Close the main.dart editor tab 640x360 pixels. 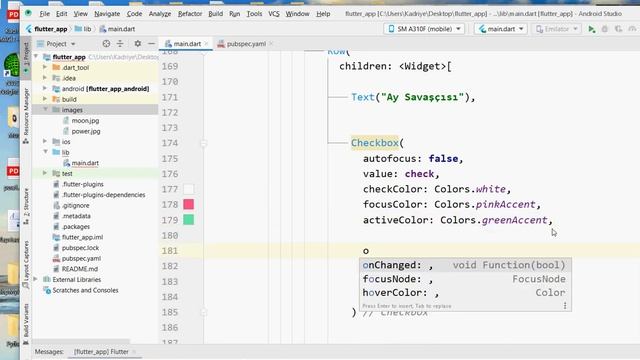[207, 44]
